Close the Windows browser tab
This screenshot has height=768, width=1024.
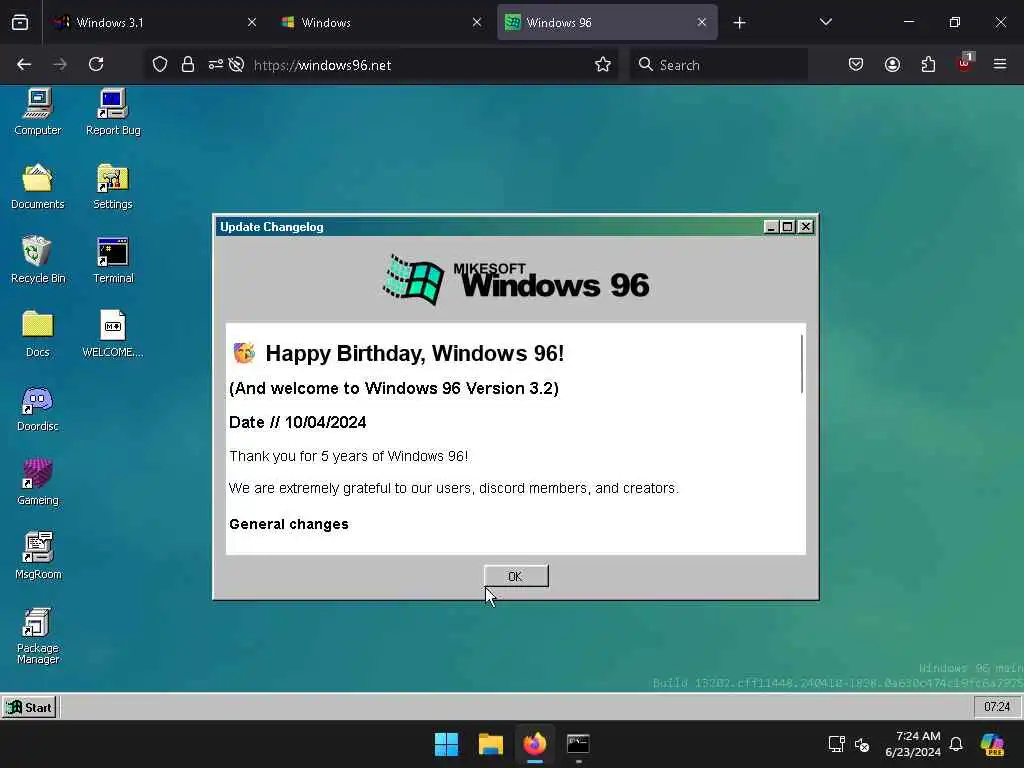477,23
